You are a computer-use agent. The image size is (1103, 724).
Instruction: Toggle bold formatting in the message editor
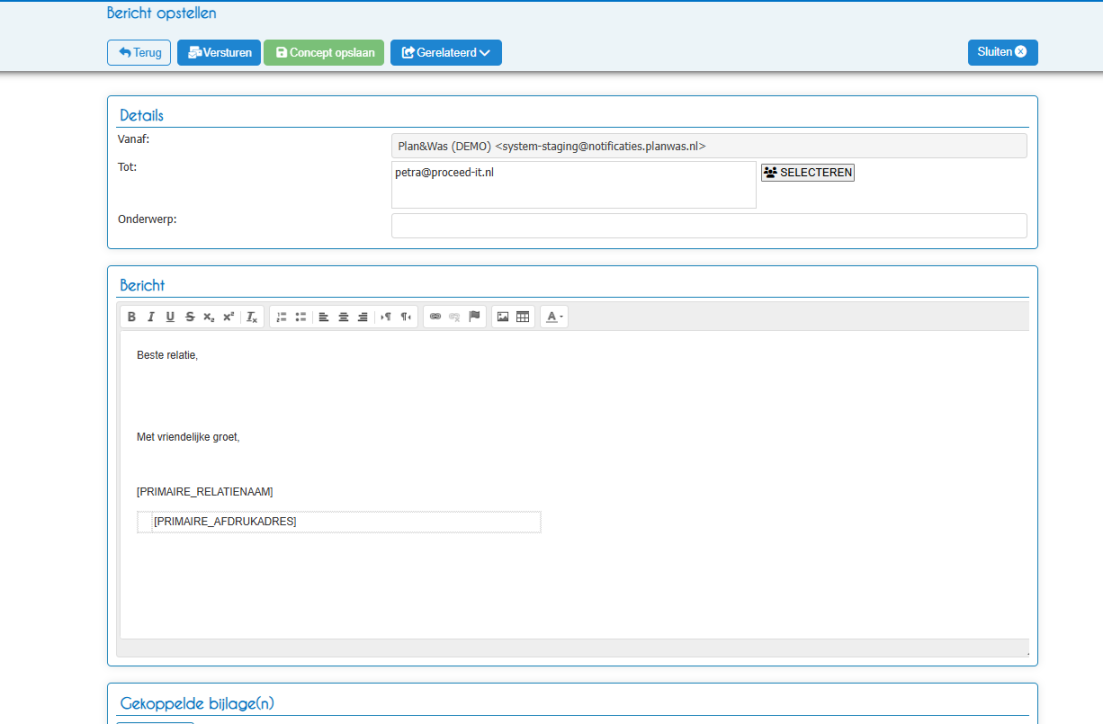(x=132, y=317)
